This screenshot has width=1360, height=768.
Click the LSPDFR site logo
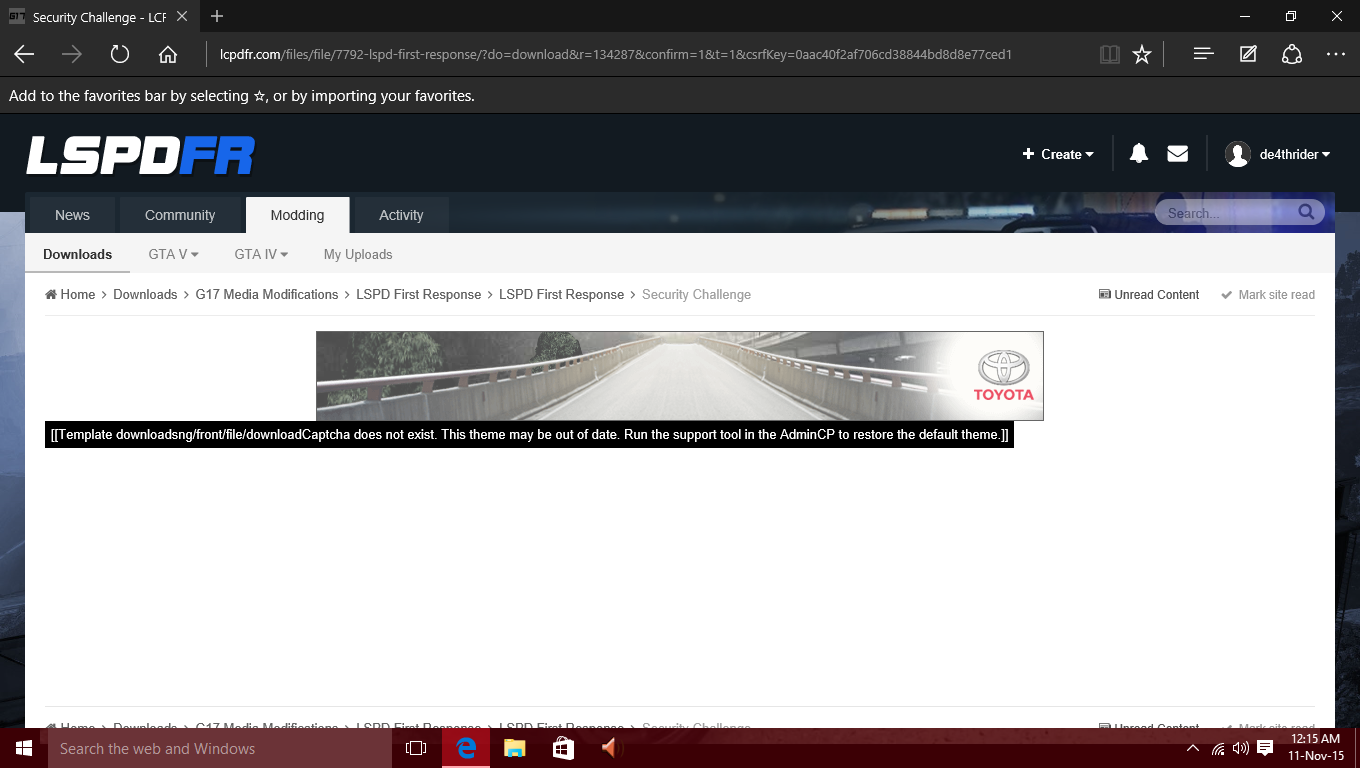[140, 155]
